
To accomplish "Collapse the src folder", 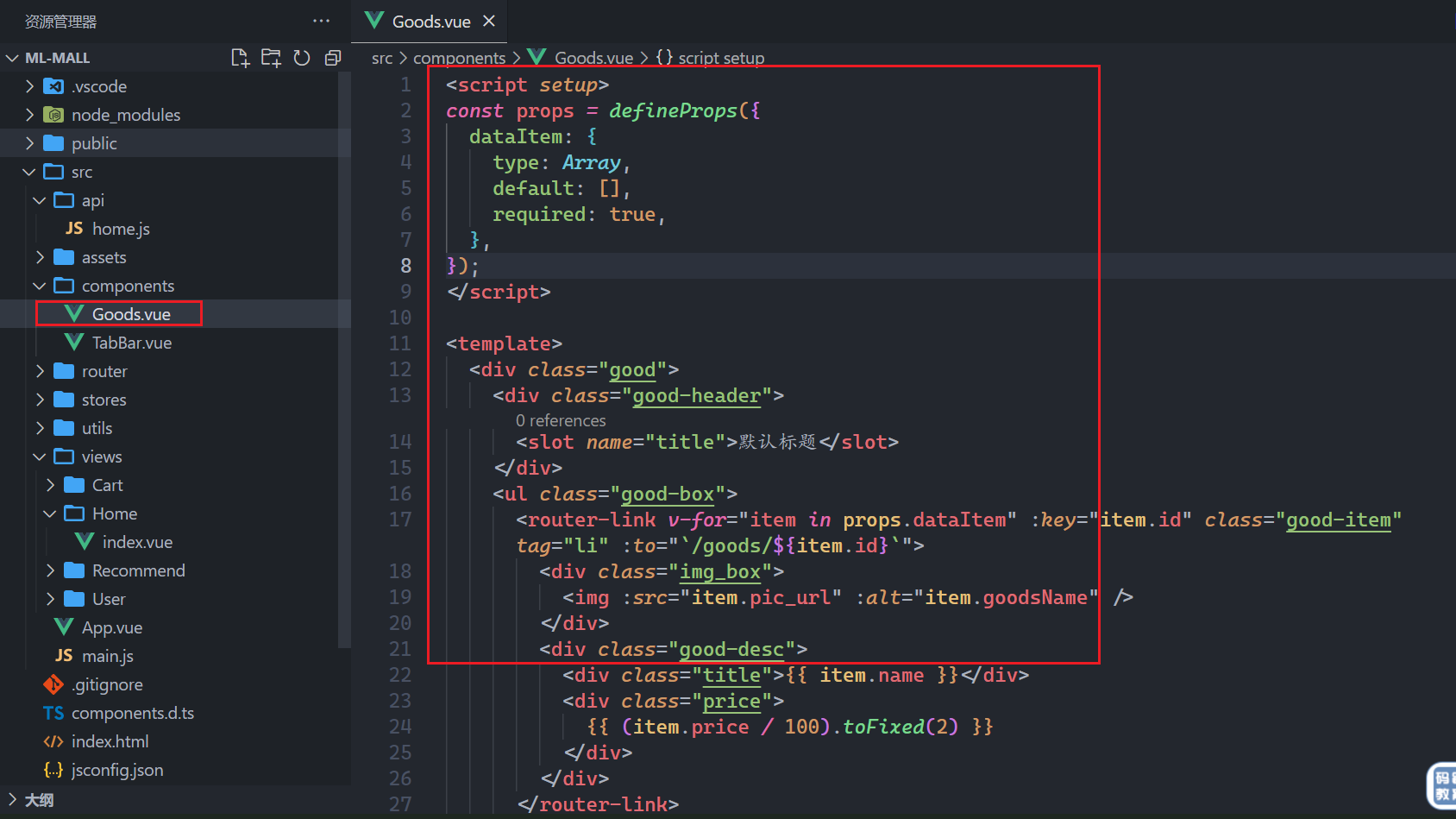I will (29, 172).
